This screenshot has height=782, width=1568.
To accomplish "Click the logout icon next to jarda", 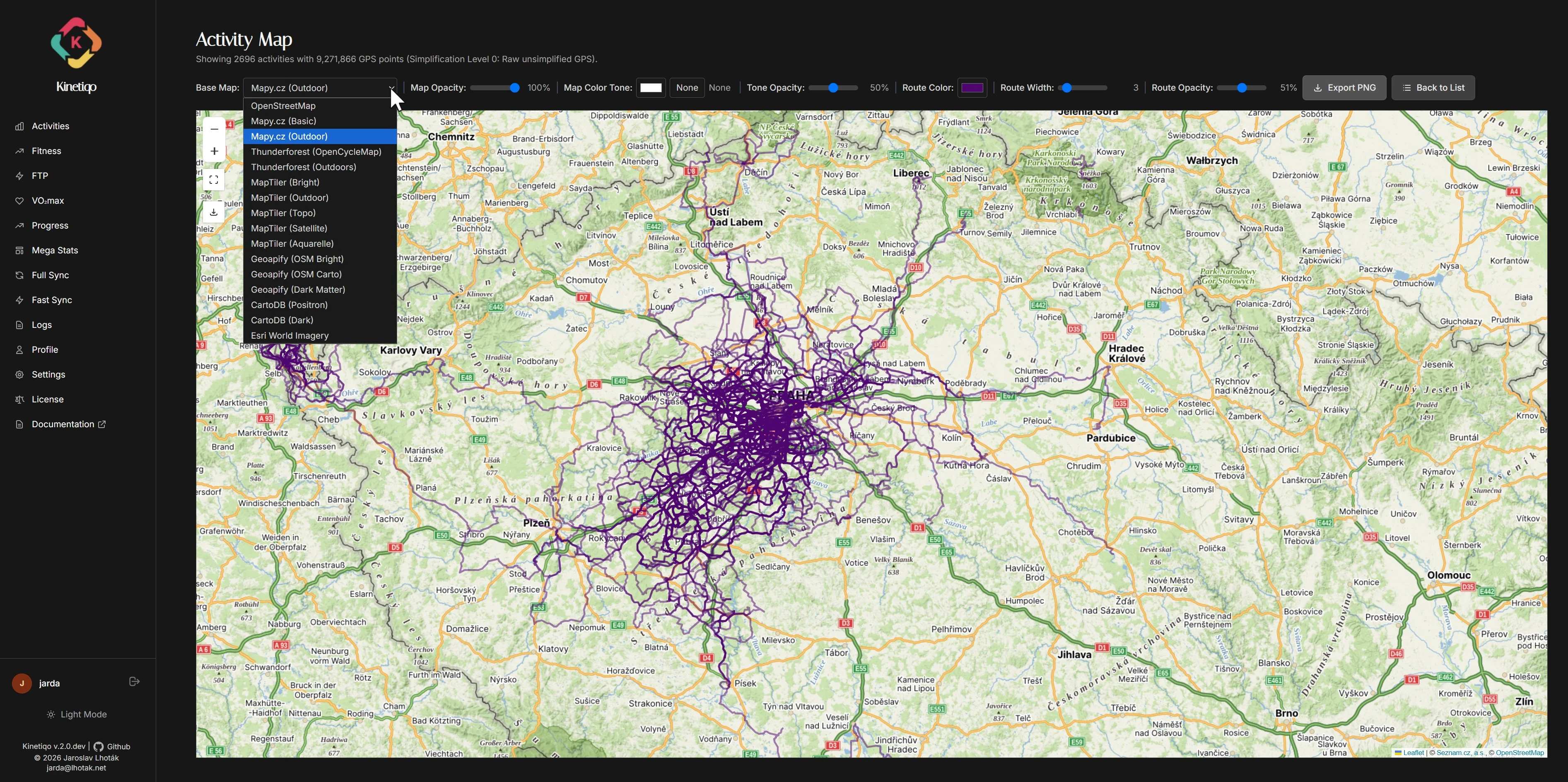I will point(135,681).
